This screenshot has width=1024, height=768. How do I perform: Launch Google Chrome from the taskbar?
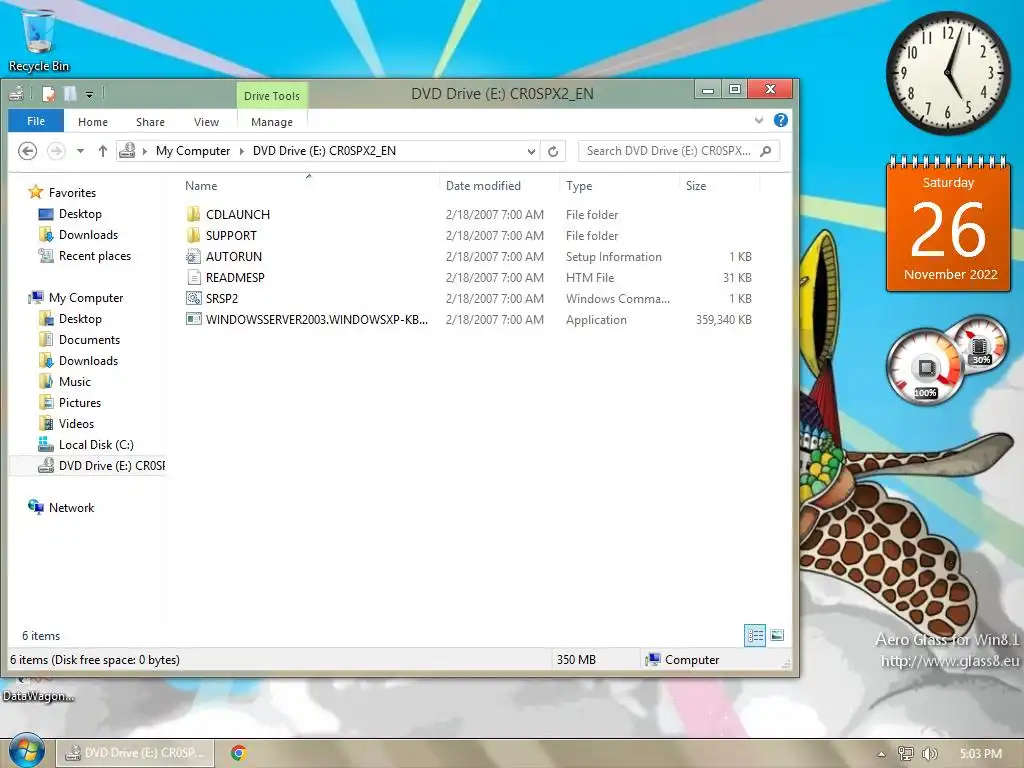point(238,754)
